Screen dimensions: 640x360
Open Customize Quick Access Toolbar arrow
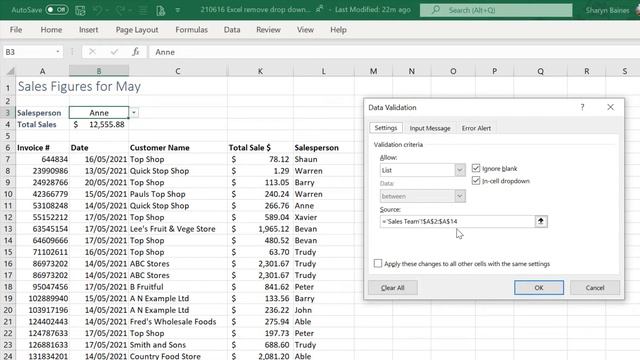178,10
